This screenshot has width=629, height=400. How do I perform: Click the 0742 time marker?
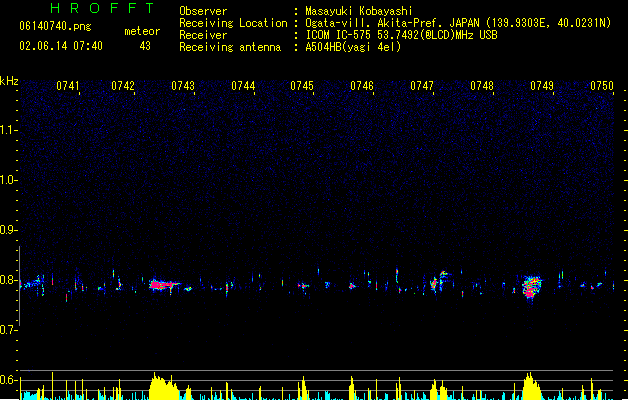(123, 86)
